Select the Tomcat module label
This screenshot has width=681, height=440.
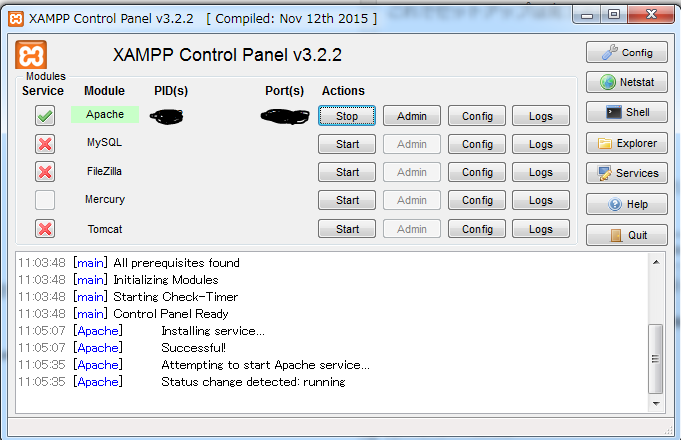(105, 229)
